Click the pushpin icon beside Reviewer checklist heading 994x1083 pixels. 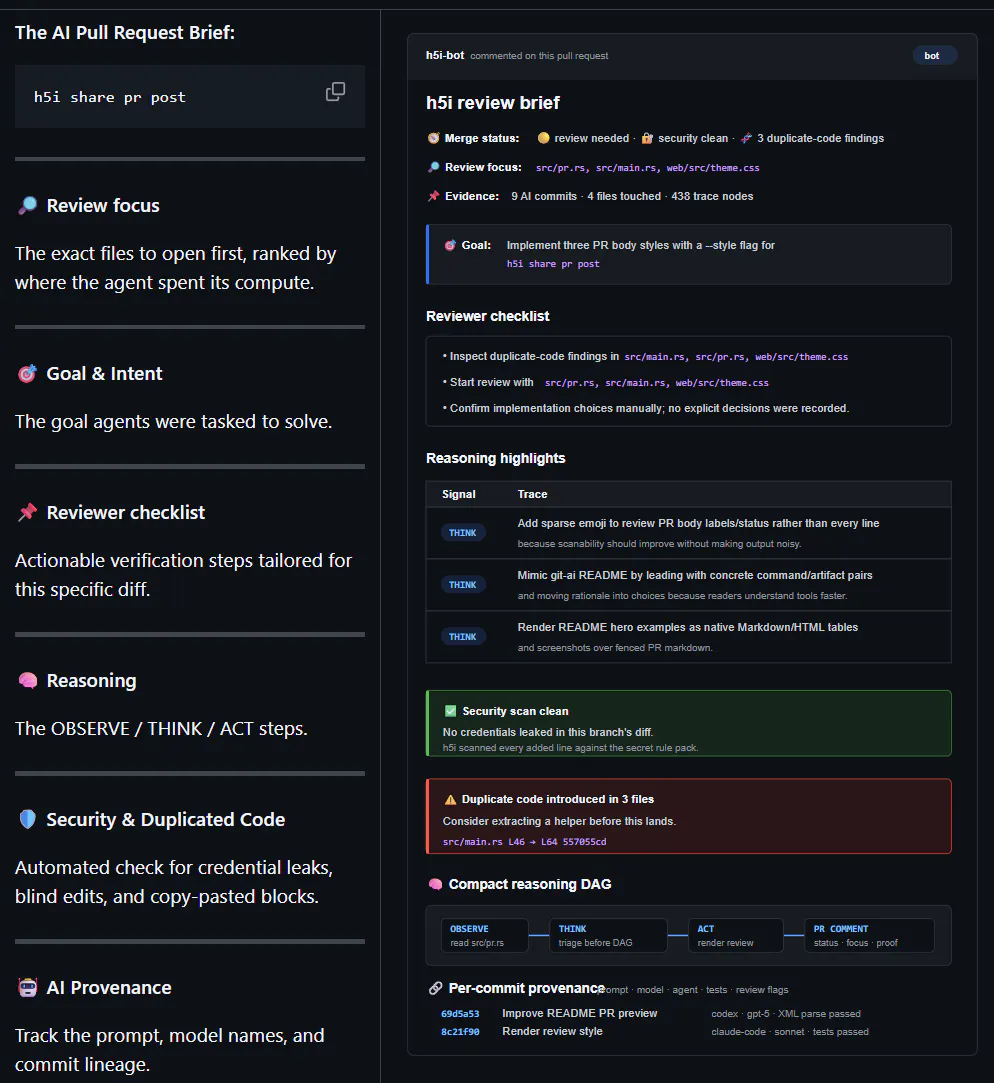click(x=28, y=512)
